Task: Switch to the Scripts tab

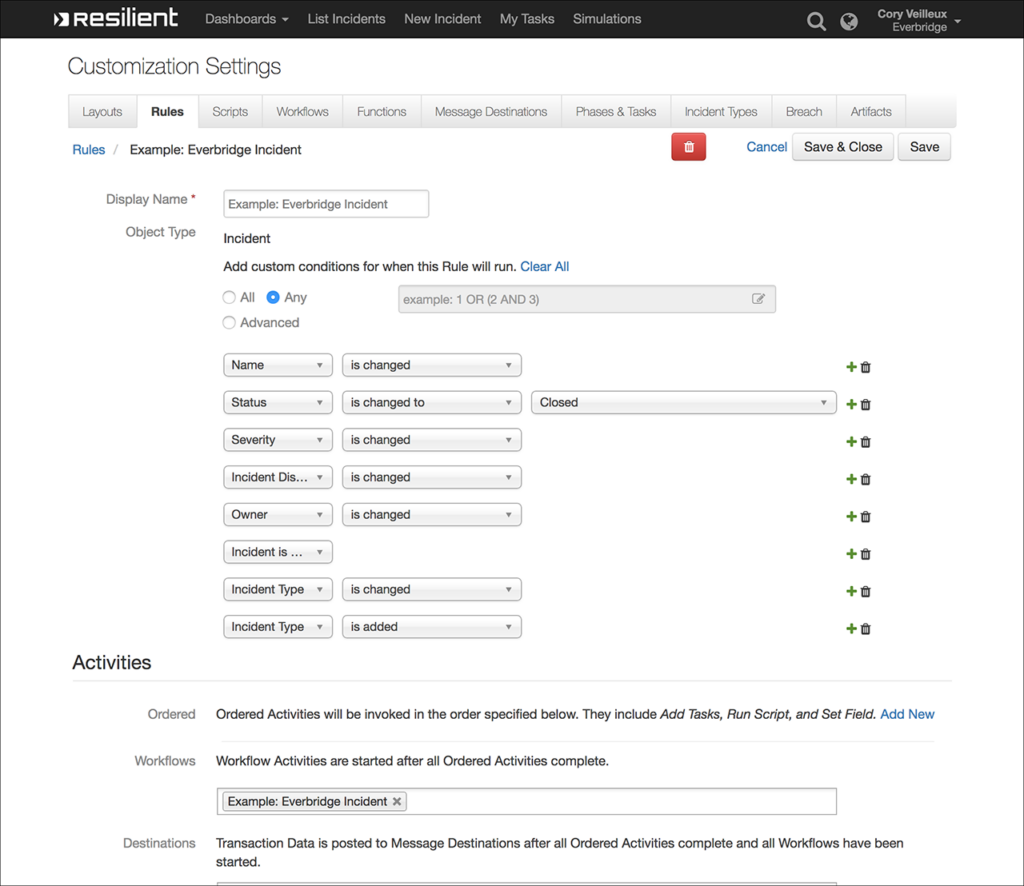Action: pos(230,112)
